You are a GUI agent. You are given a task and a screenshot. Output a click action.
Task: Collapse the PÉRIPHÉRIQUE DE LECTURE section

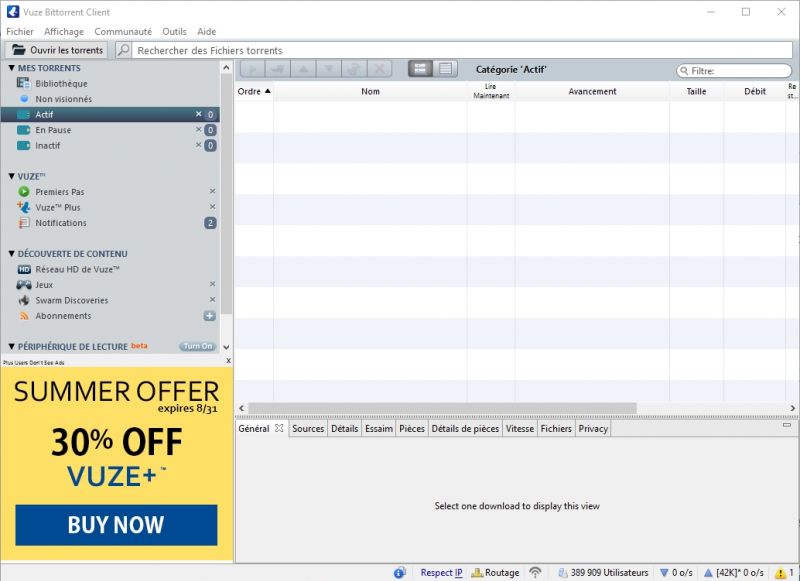(x=11, y=346)
